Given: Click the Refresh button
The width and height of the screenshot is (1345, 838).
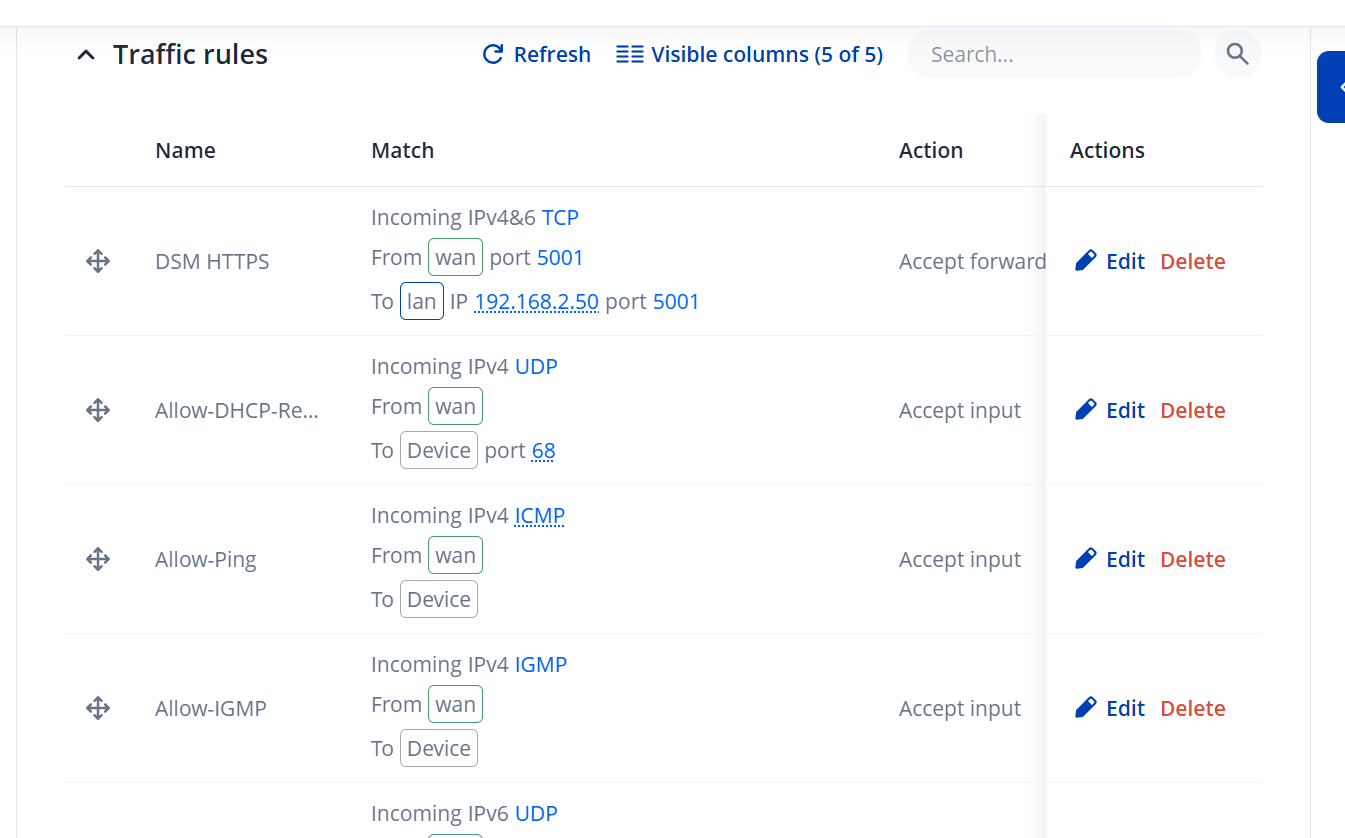Looking at the screenshot, I should (x=536, y=55).
